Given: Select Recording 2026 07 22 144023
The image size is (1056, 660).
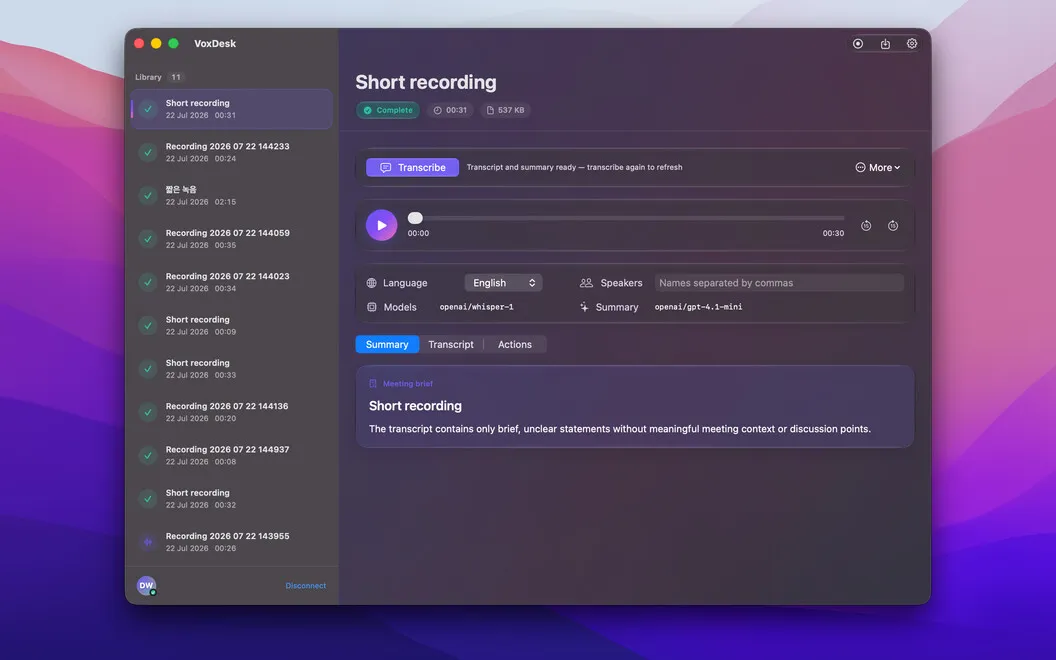Looking at the screenshot, I should (x=232, y=282).
